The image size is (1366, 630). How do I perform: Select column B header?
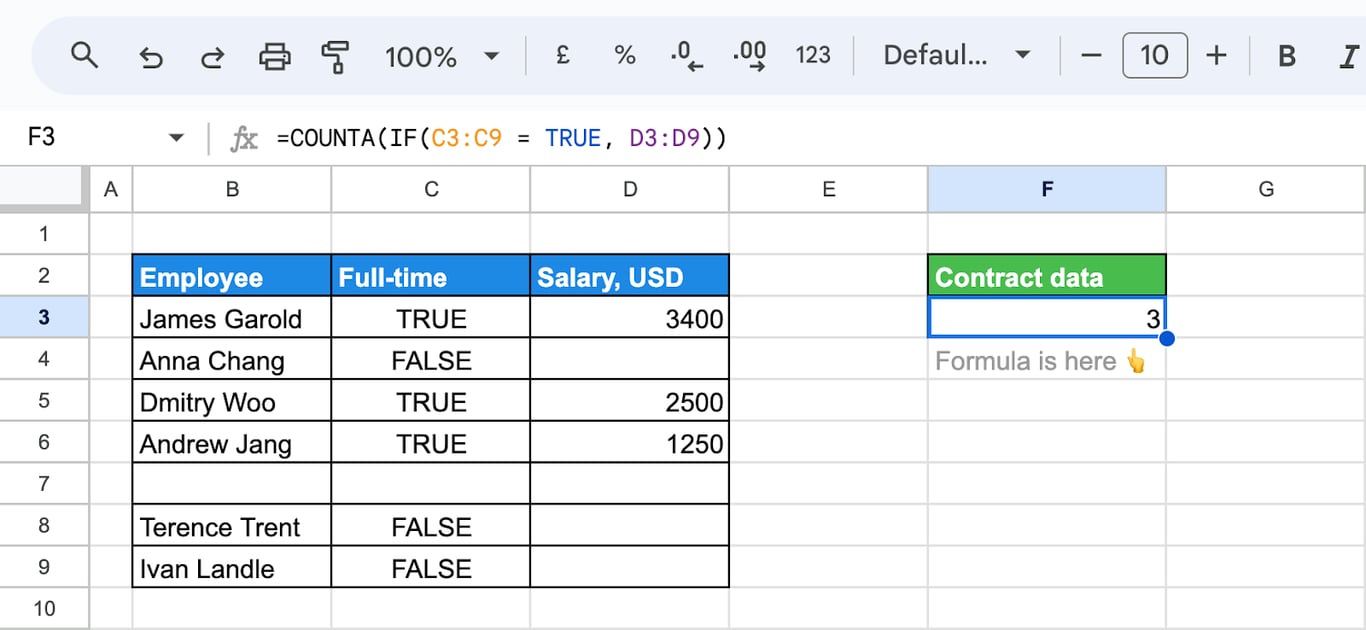[232, 189]
